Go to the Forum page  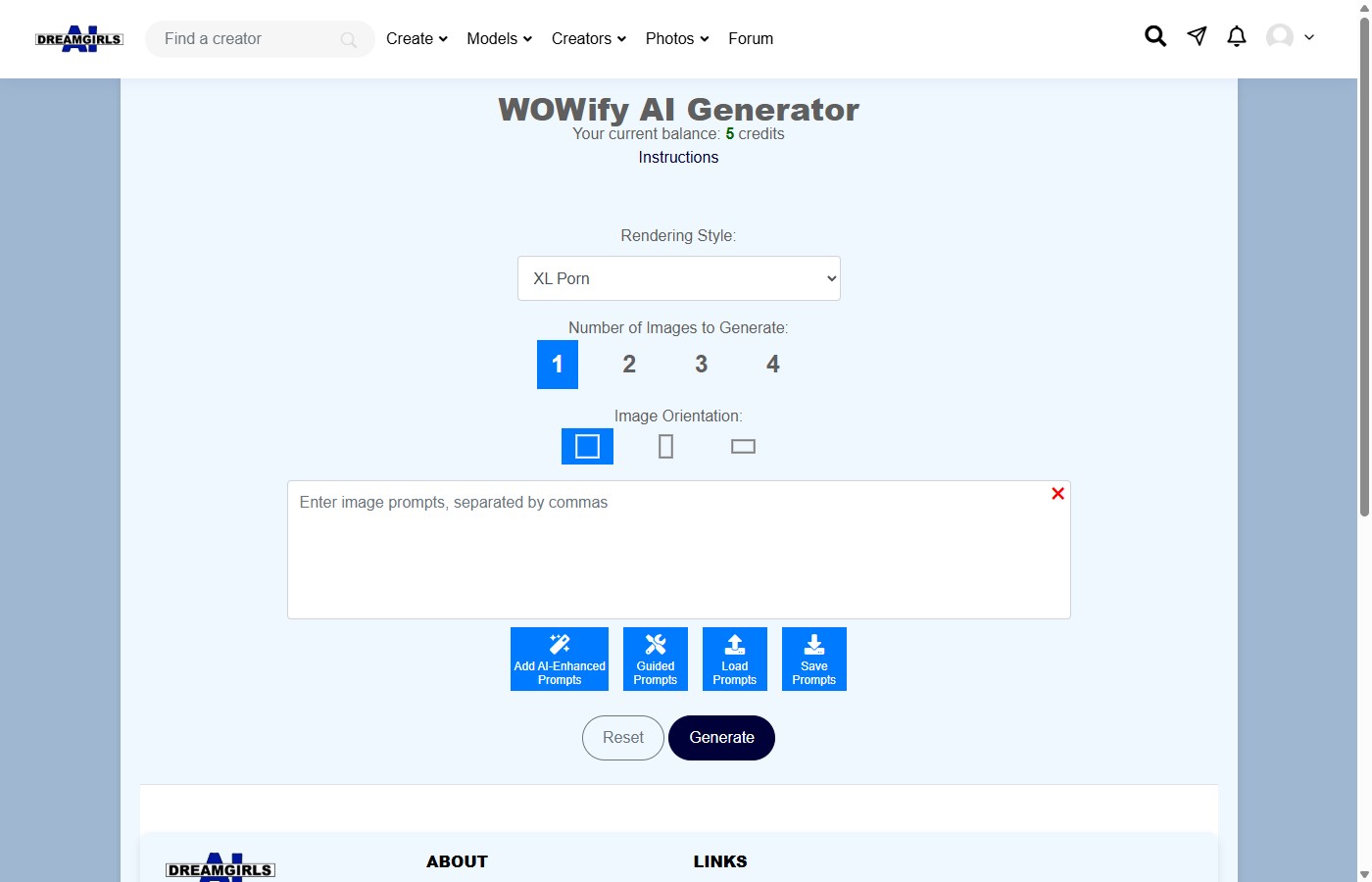[x=751, y=38]
